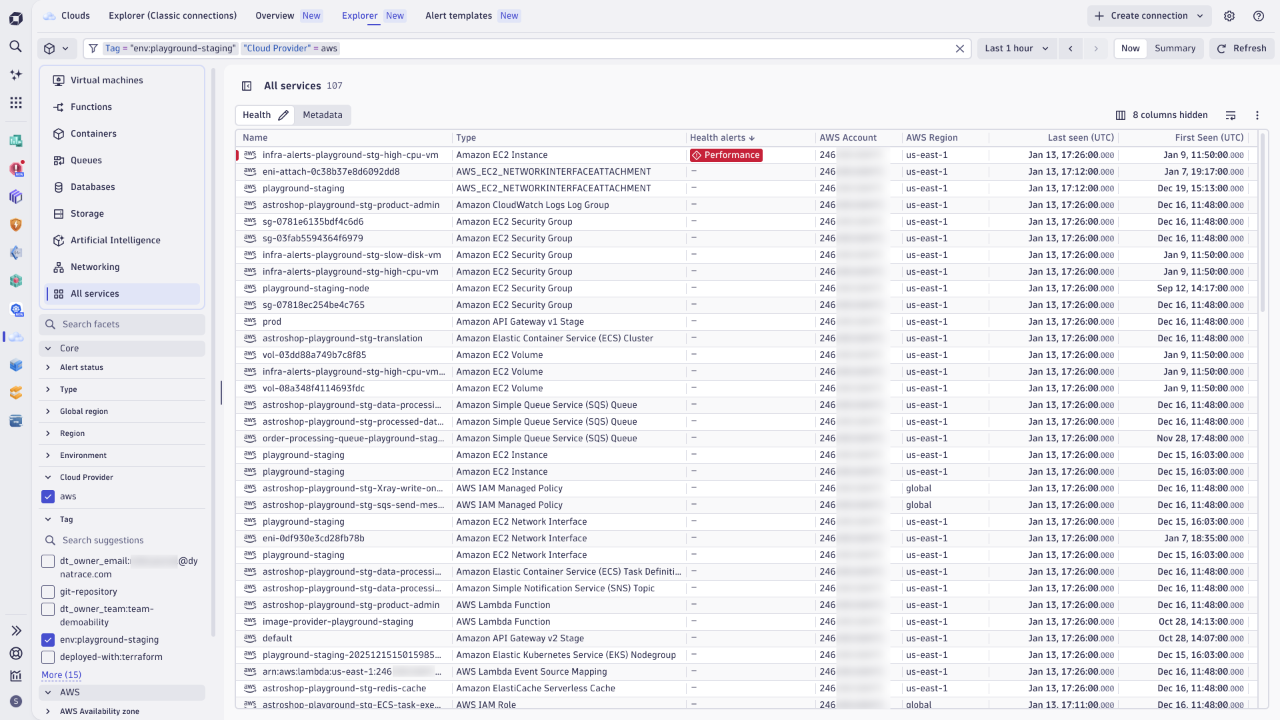Click the three-dot table options icon
Screen dimensions: 1280x720
1257,114
